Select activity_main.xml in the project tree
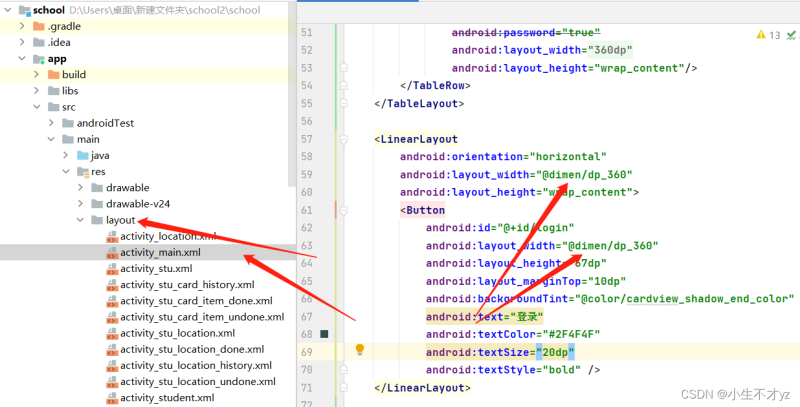This screenshot has width=800, height=407. pyautogui.click(x=160, y=252)
